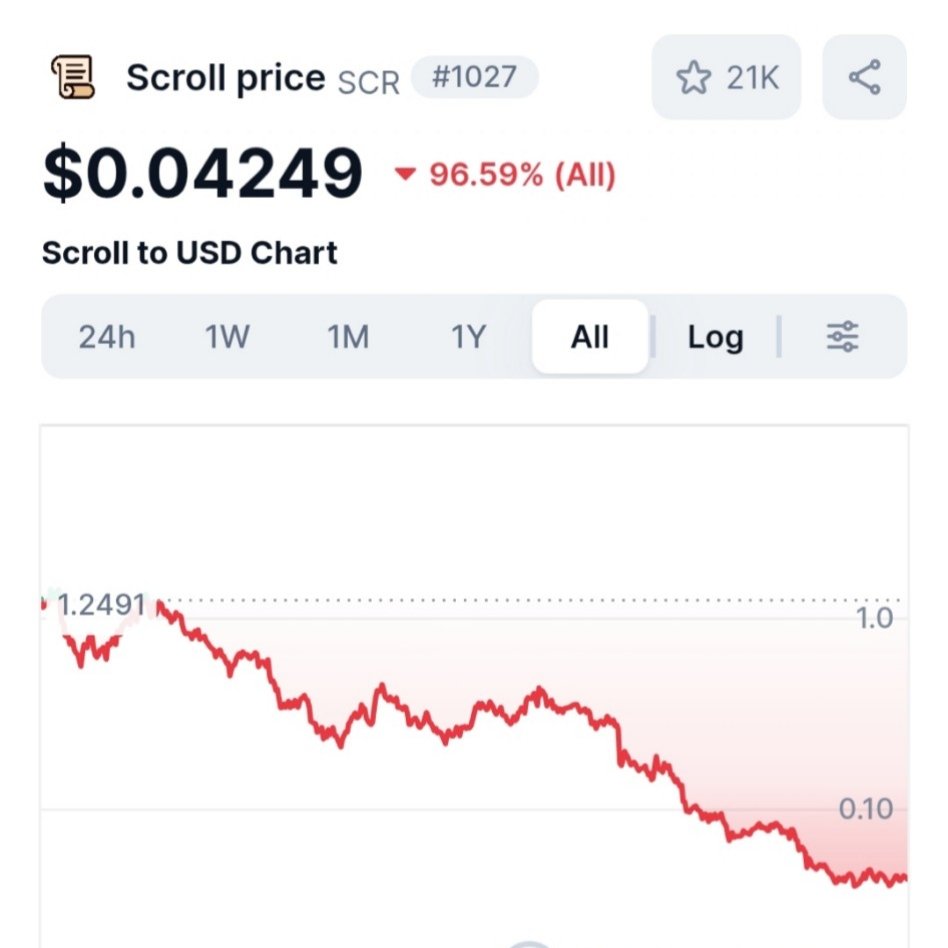The image size is (948, 948).
Task: Open the share icon button
Action: 864,78
